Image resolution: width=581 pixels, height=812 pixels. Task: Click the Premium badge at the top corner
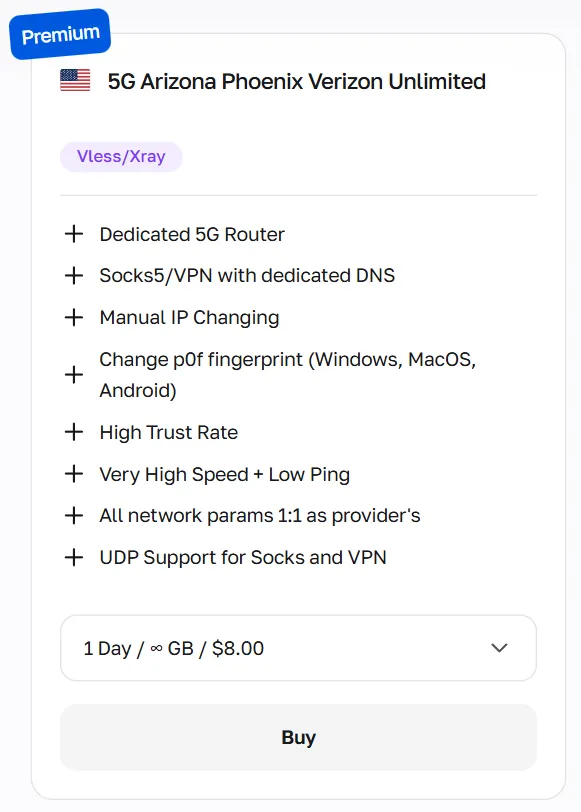coord(59,33)
